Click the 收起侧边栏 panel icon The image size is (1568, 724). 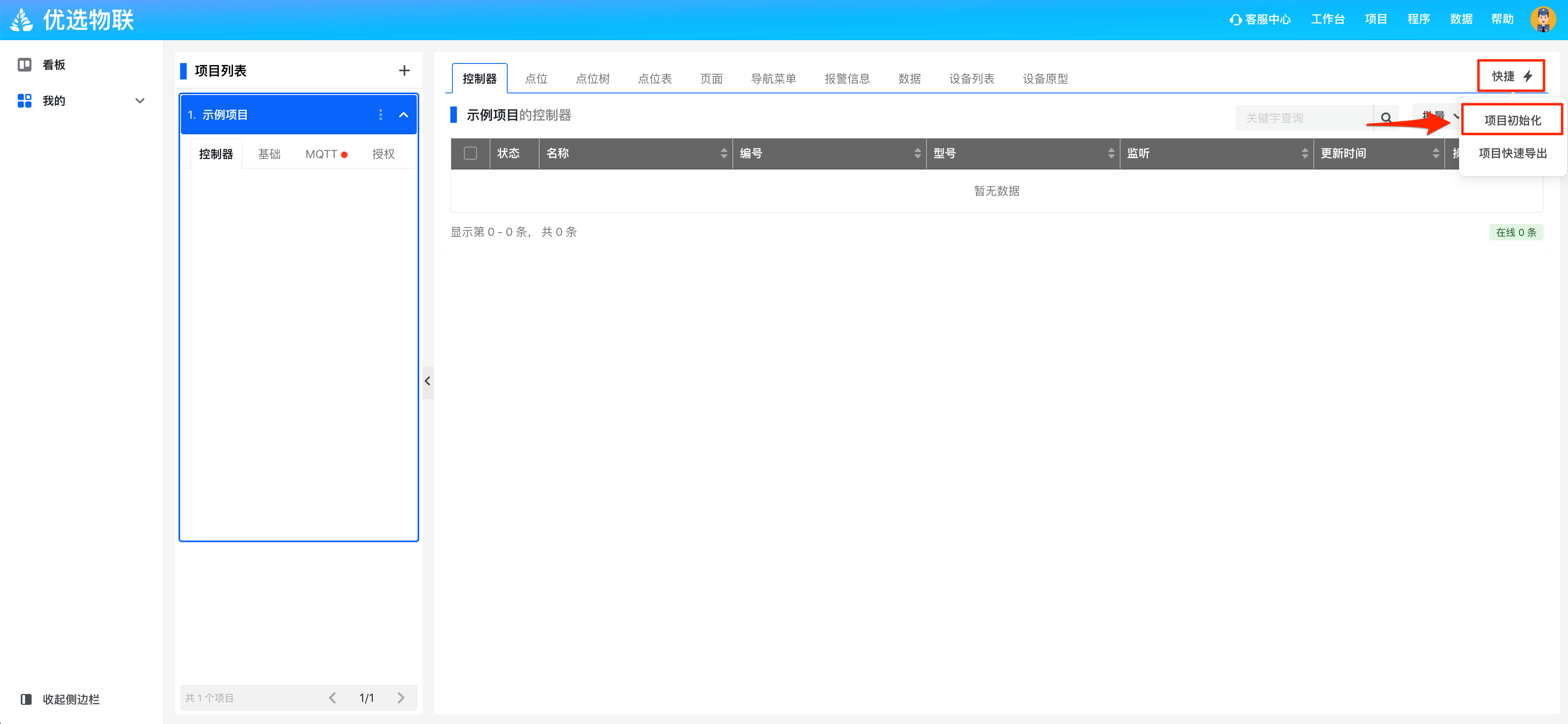click(x=25, y=699)
